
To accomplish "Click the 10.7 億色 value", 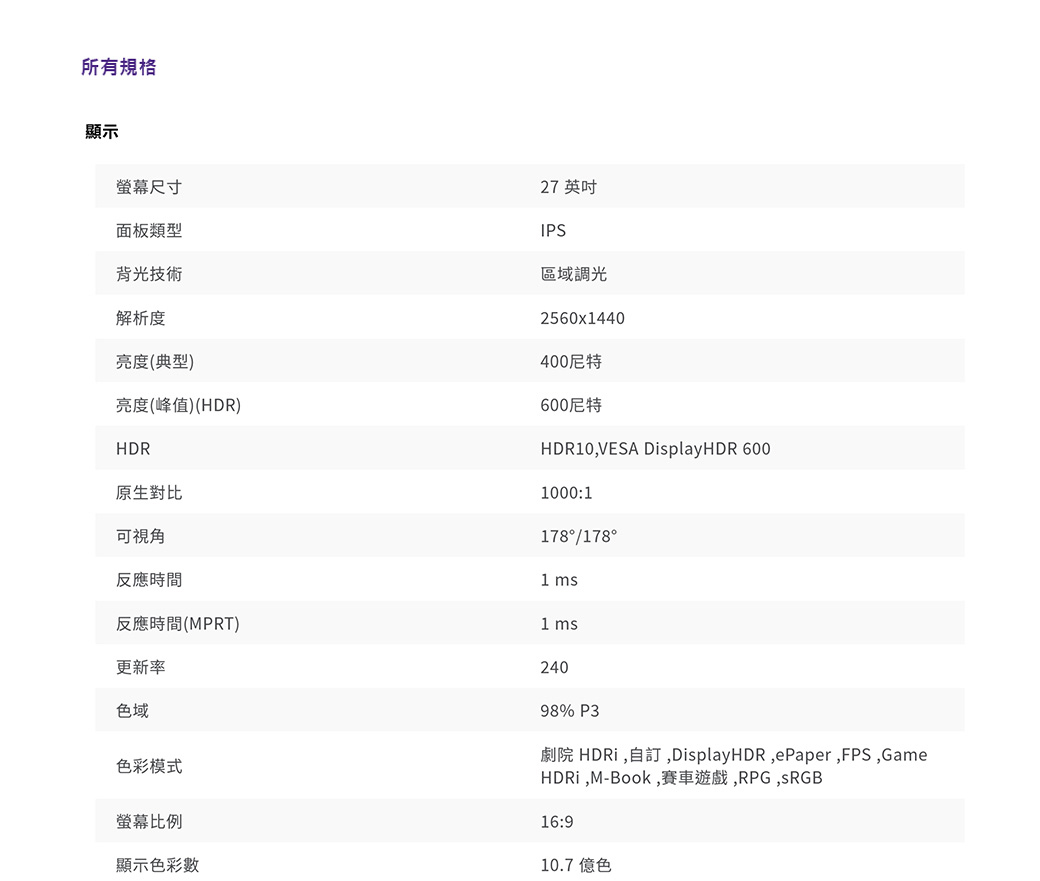I will tap(575, 865).
